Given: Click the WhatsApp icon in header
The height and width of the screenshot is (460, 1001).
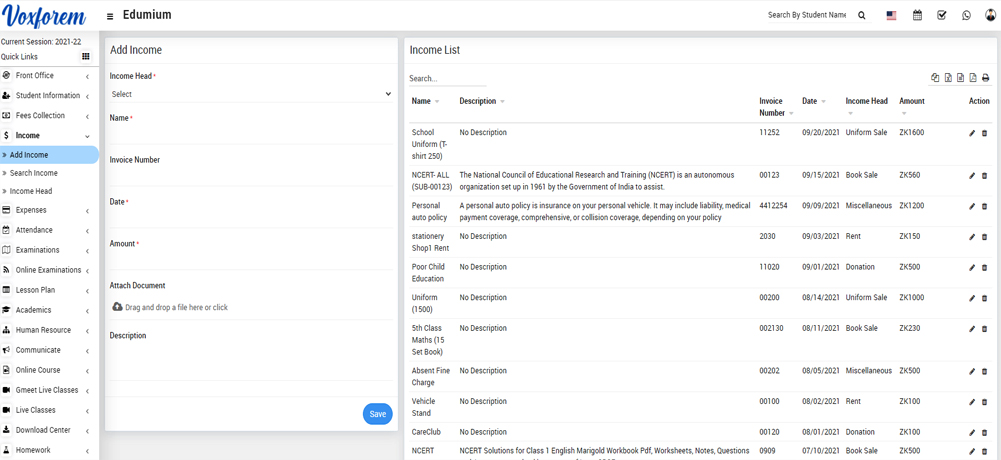Looking at the screenshot, I should (x=966, y=16).
